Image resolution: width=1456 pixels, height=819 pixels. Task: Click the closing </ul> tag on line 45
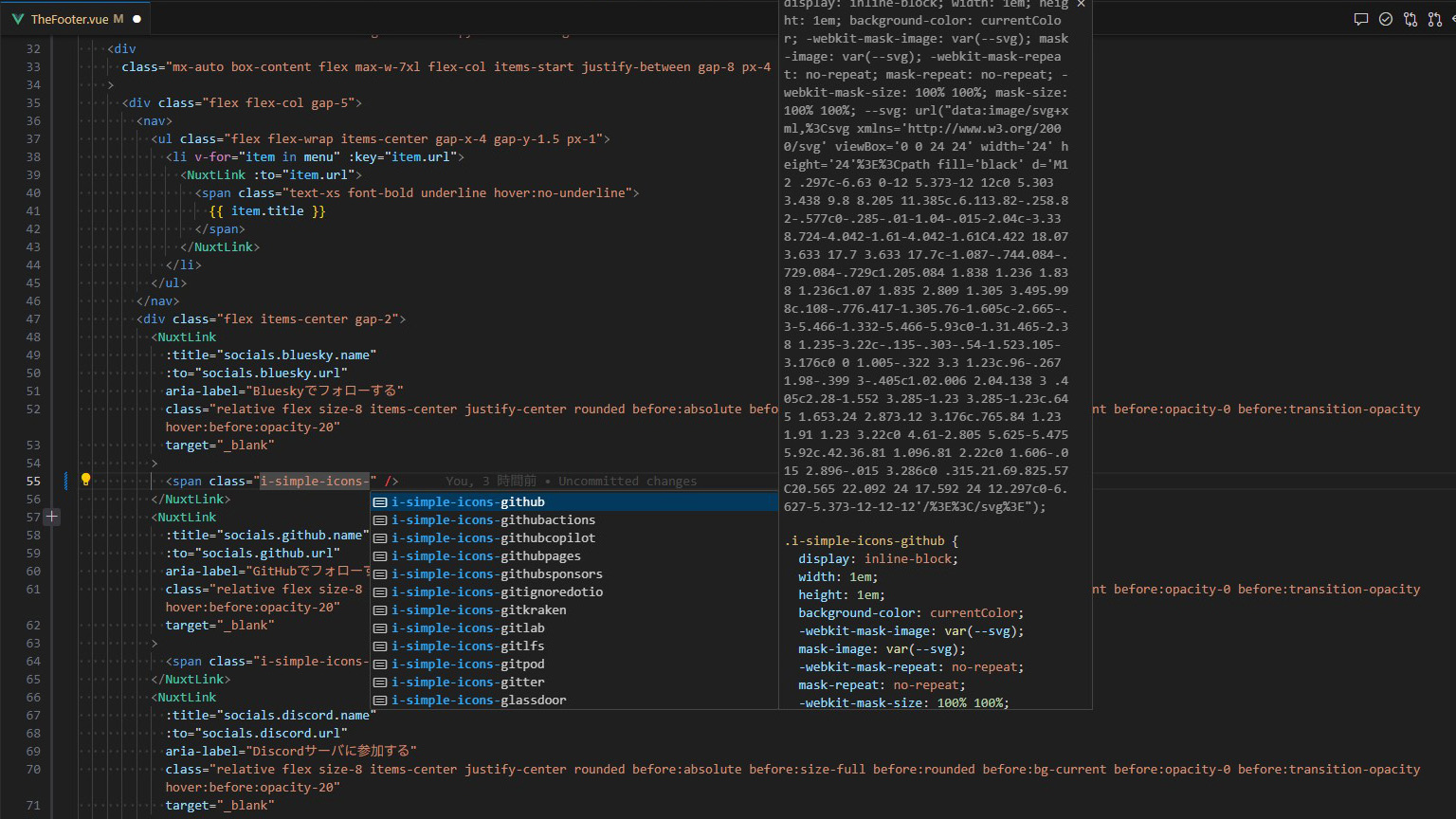pos(169,283)
